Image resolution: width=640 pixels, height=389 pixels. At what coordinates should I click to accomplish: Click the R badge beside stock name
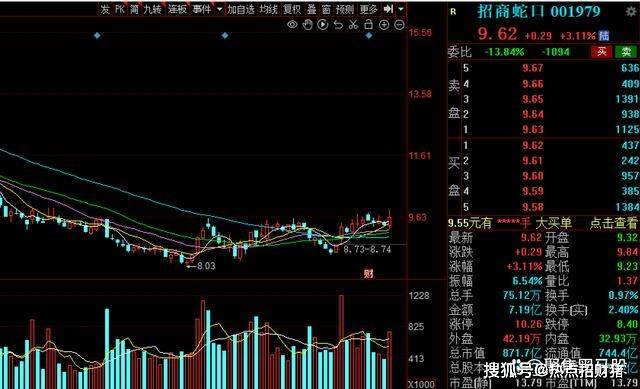pos(453,12)
